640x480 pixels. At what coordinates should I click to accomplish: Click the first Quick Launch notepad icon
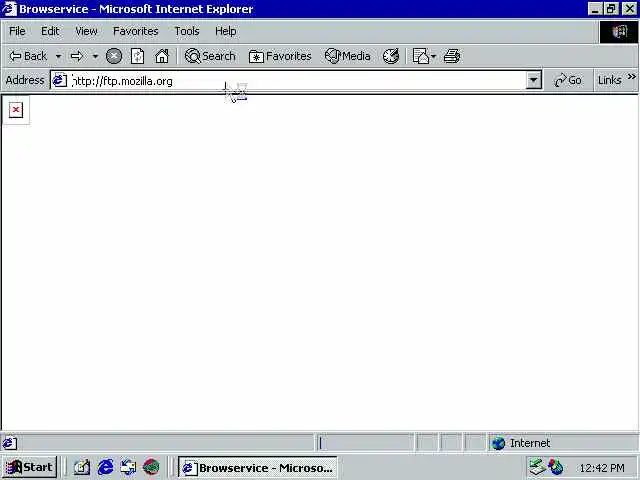(82, 467)
